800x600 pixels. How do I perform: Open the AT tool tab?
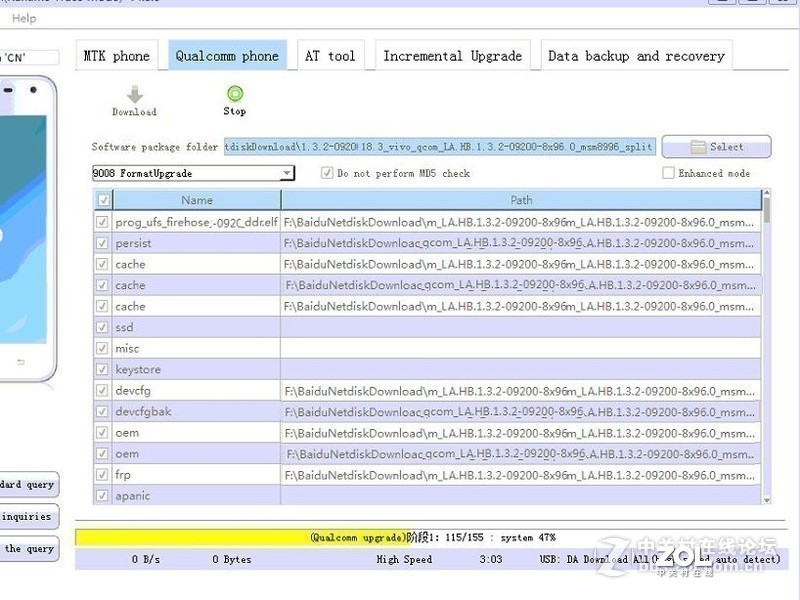(x=330, y=56)
